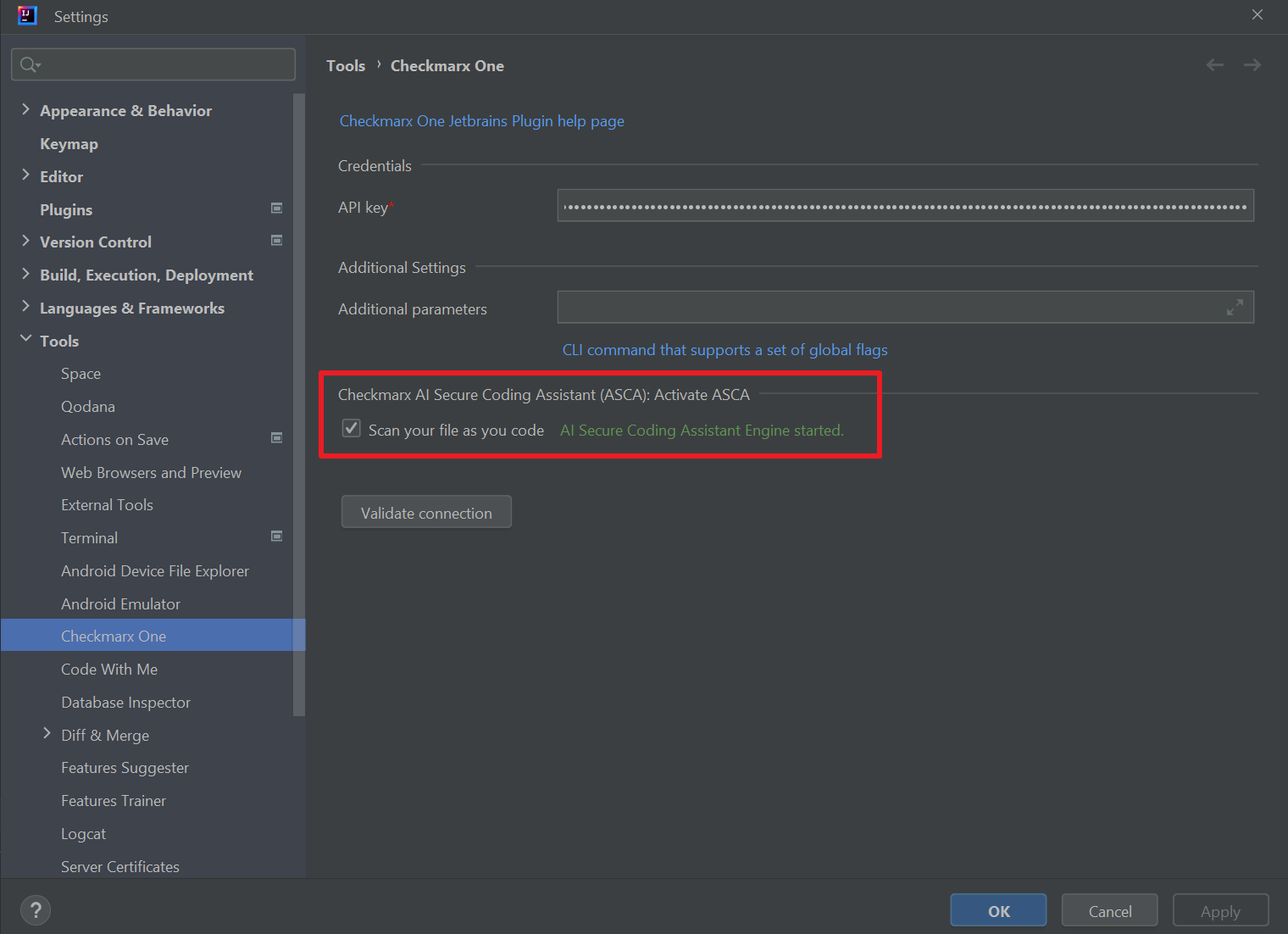Open External Tools settings

107,505
